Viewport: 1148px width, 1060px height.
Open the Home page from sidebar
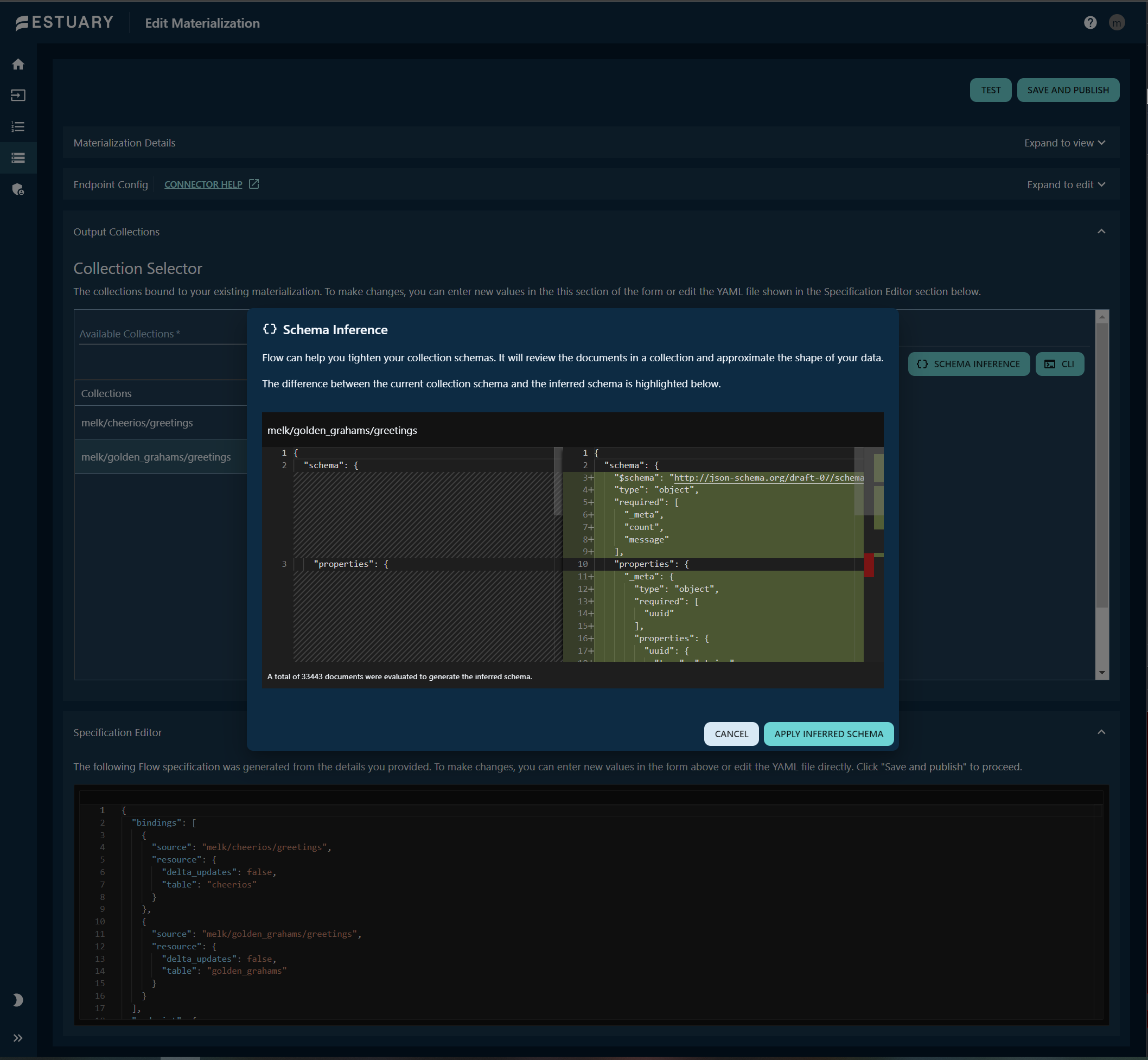[x=18, y=64]
